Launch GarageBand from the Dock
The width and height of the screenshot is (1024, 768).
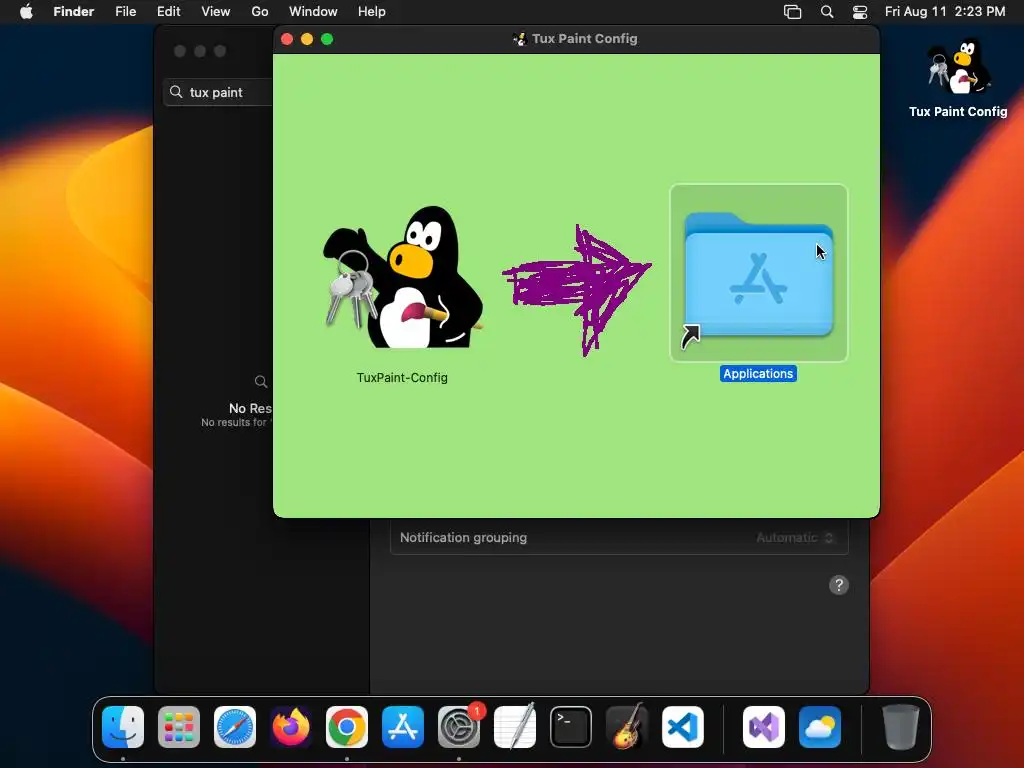click(627, 727)
